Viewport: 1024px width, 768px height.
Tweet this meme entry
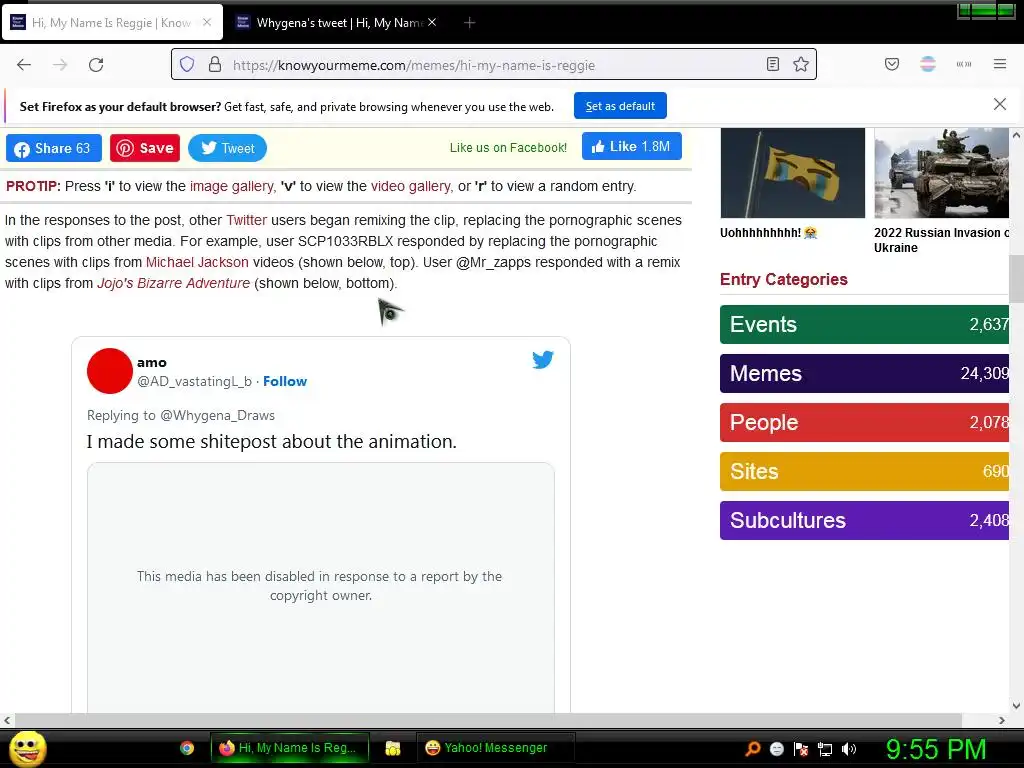point(227,148)
